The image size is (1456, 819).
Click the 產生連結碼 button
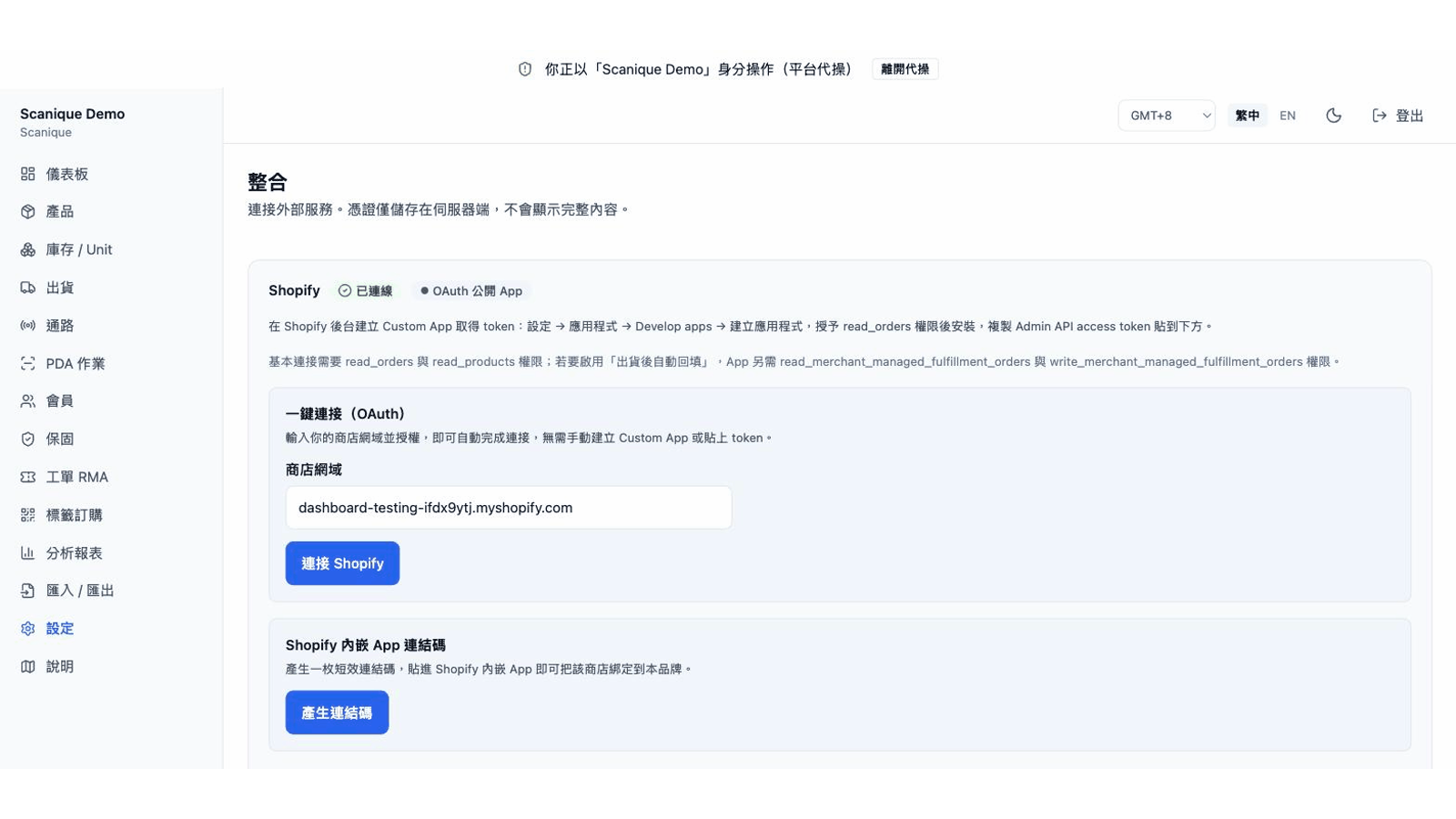click(337, 713)
